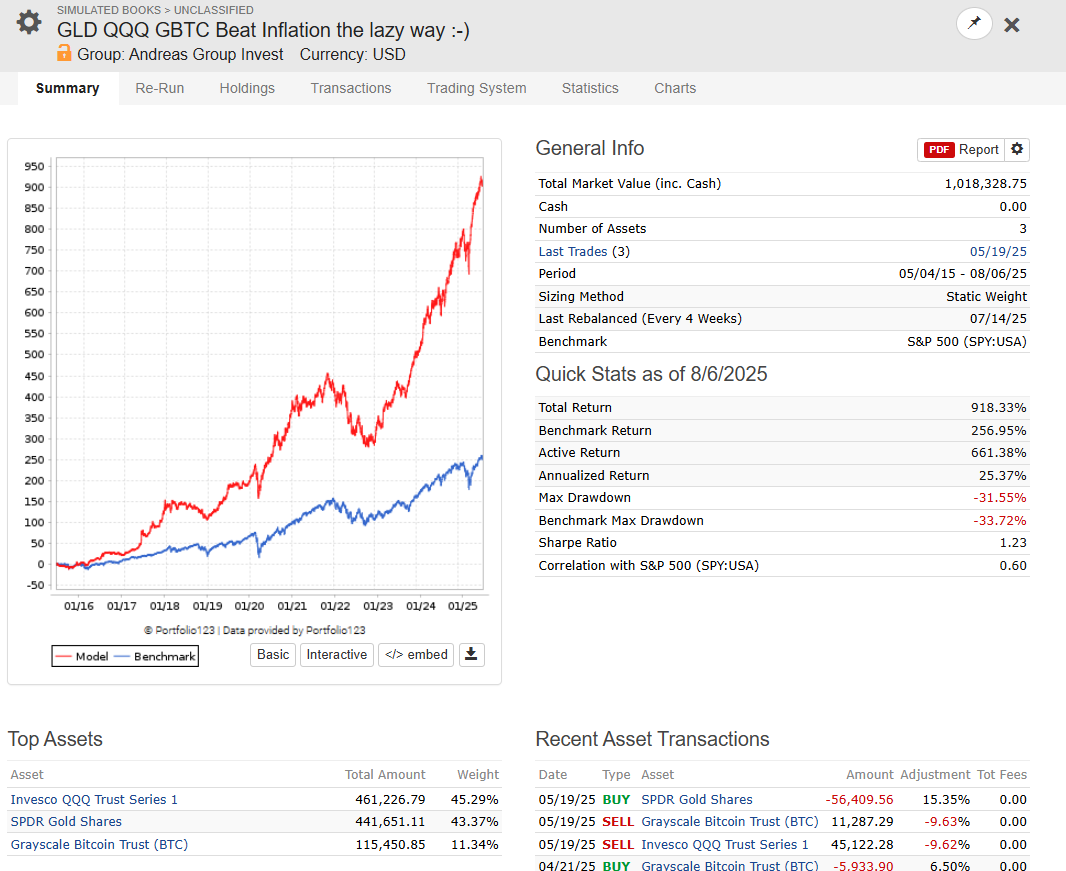Image resolution: width=1066 pixels, height=871 pixels.
Task: Open the Trading System tab
Action: (x=477, y=88)
